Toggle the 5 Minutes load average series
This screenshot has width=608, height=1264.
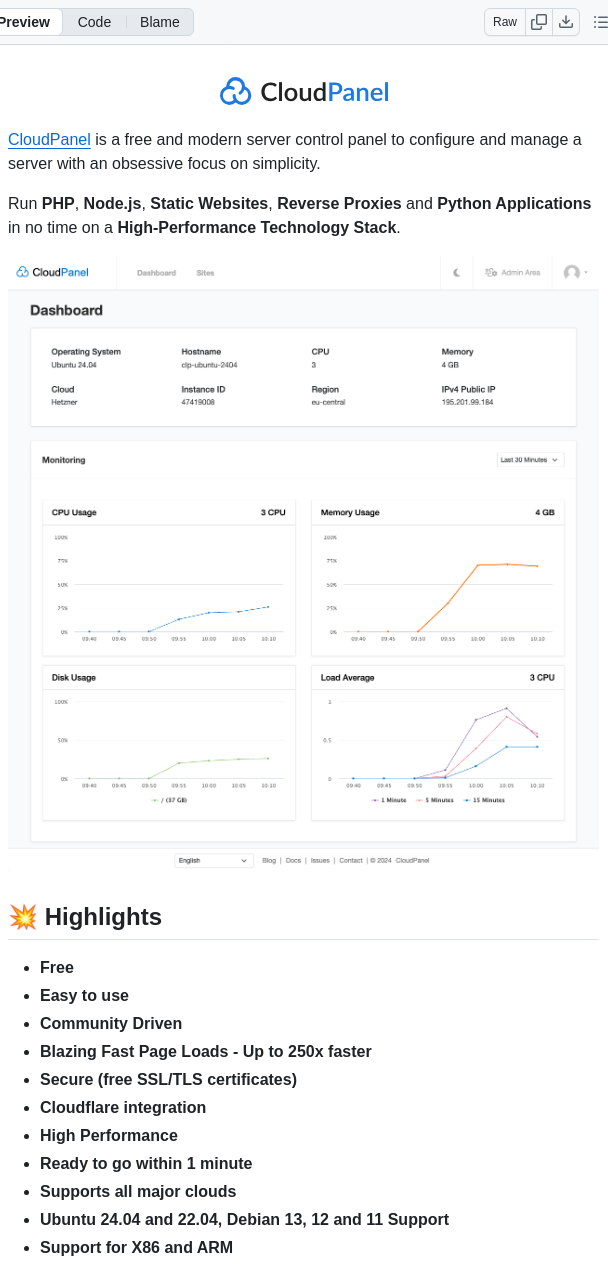click(x=434, y=799)
